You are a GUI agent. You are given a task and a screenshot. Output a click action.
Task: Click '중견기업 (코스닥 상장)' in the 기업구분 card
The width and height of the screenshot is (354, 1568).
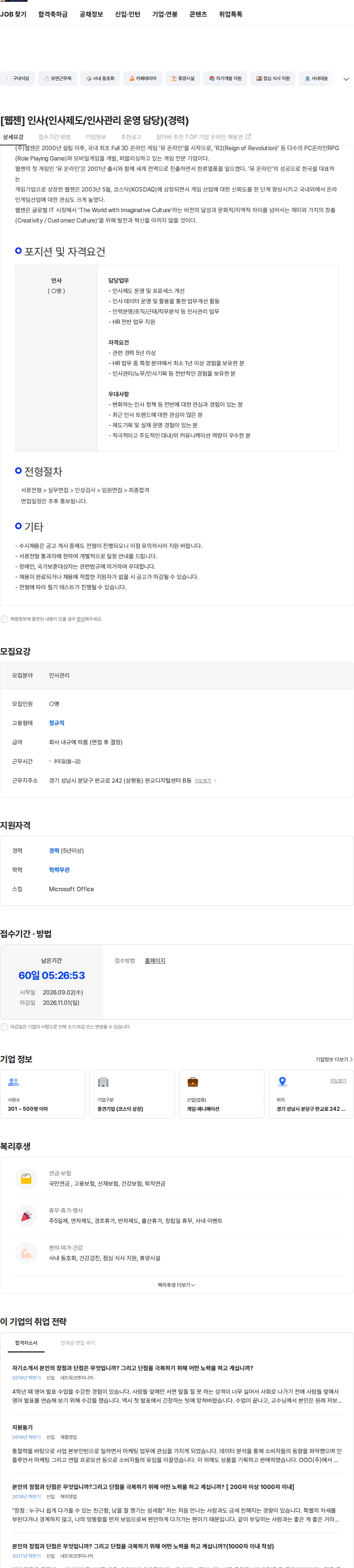(120, 1109)
